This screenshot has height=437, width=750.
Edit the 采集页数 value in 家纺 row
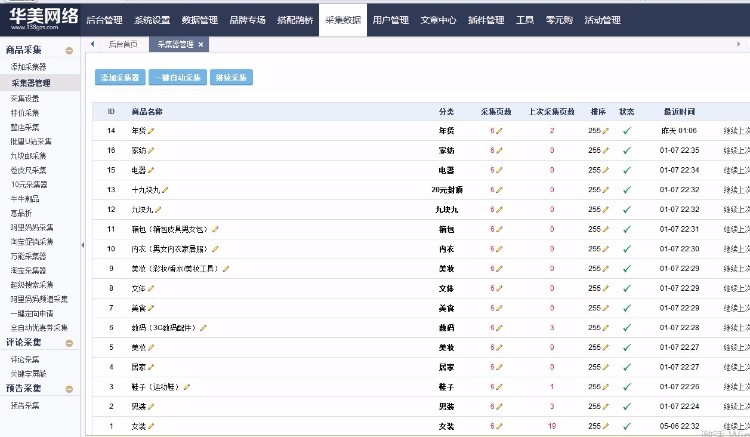coord(499,150)
